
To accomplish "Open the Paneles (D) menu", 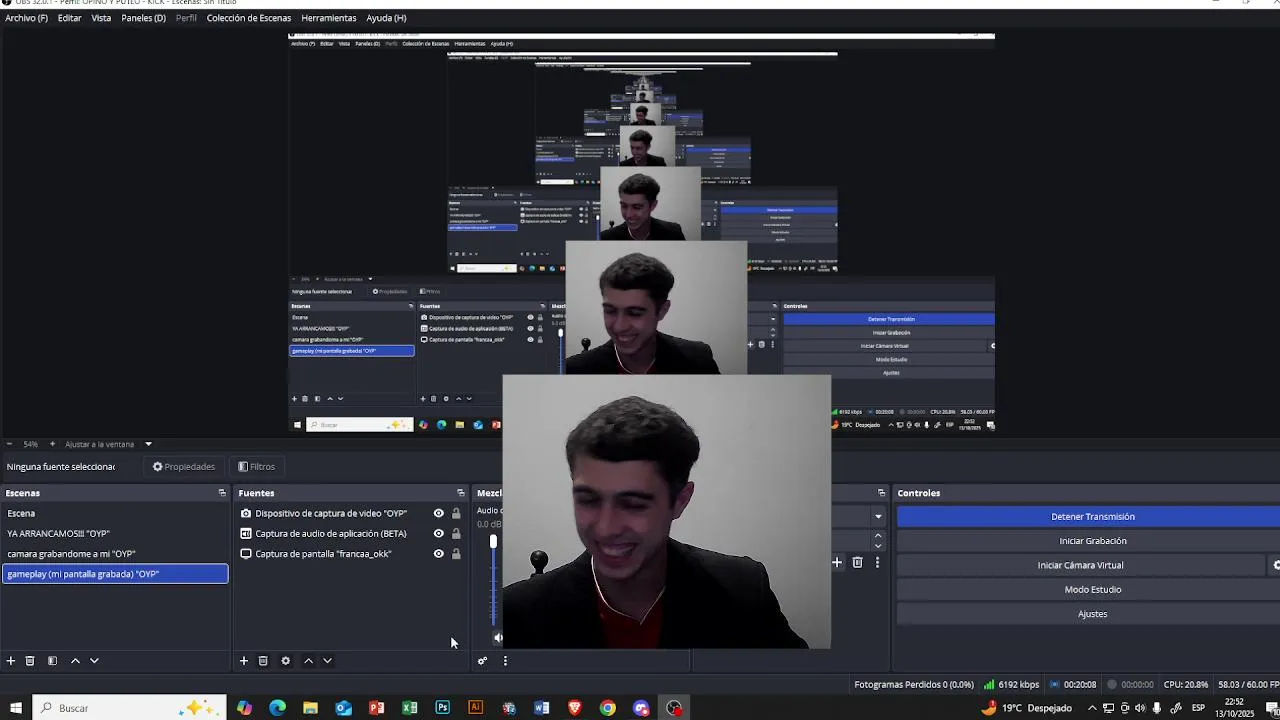I will (x=143, y=18).
